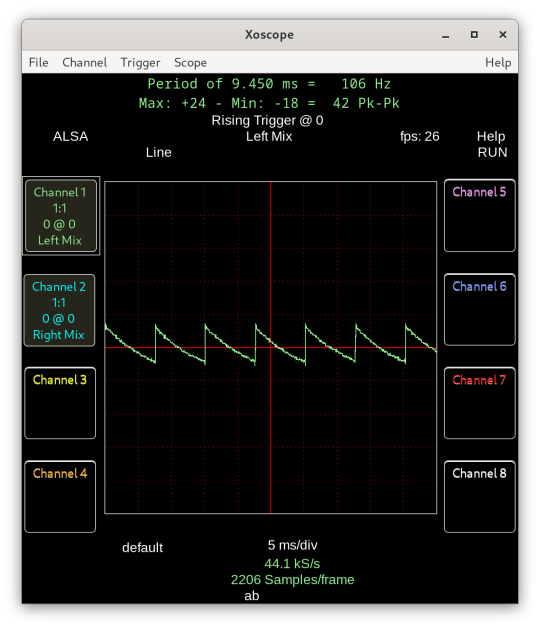Click the Line plot mode label
This screenshot has width=540, height=628.
coord(159,153)
